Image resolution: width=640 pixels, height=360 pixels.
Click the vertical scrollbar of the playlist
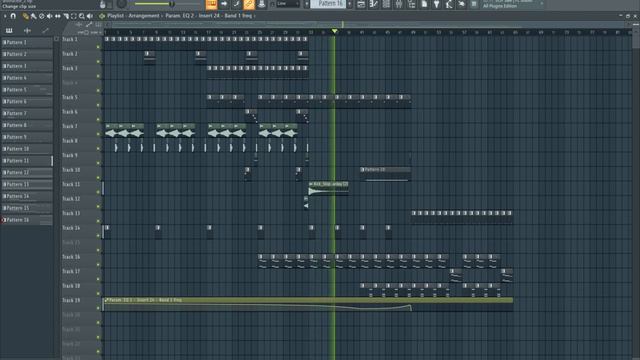tap(636, 37)
